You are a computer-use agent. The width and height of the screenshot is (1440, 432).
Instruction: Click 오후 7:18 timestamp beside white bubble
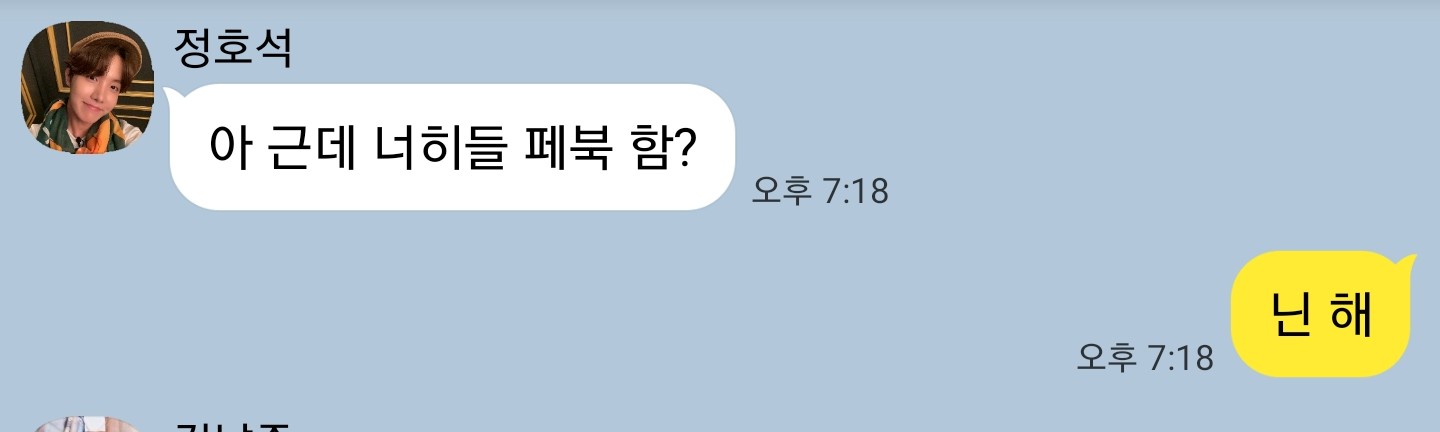tap(820, 190)
